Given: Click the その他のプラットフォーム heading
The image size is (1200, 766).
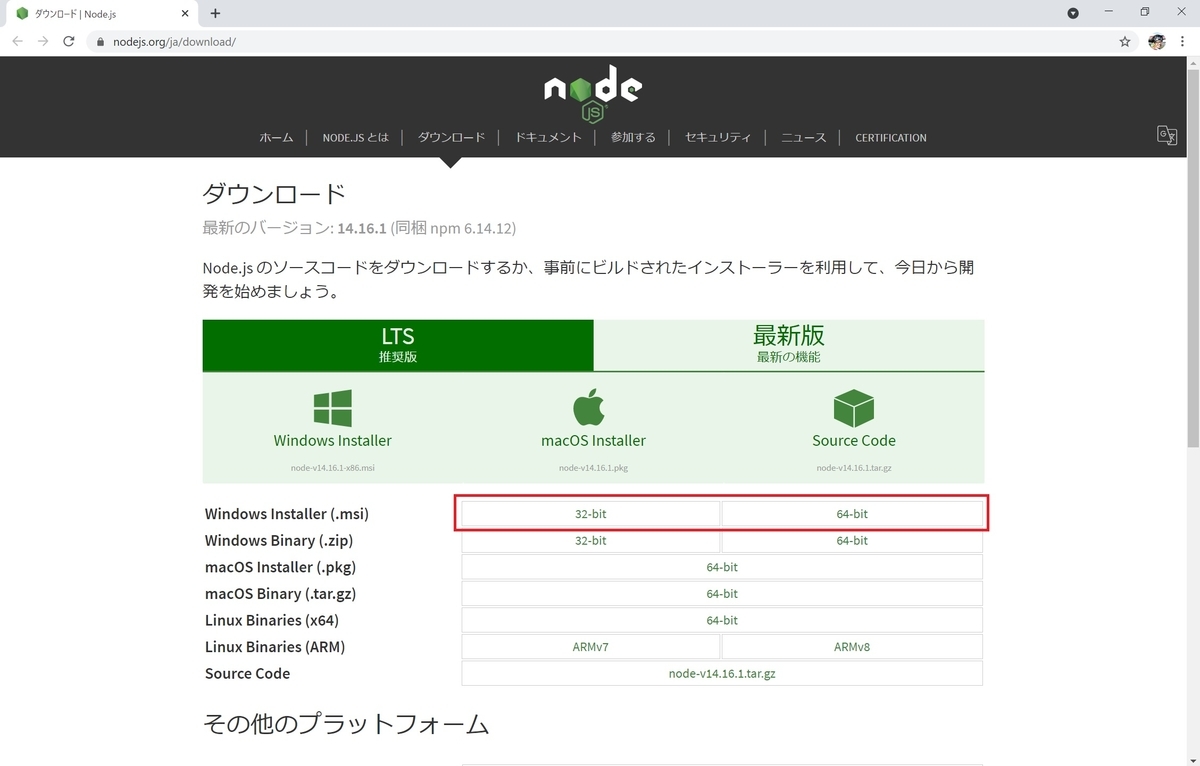Looking at the screenshot, I should (x=346, y=723).
